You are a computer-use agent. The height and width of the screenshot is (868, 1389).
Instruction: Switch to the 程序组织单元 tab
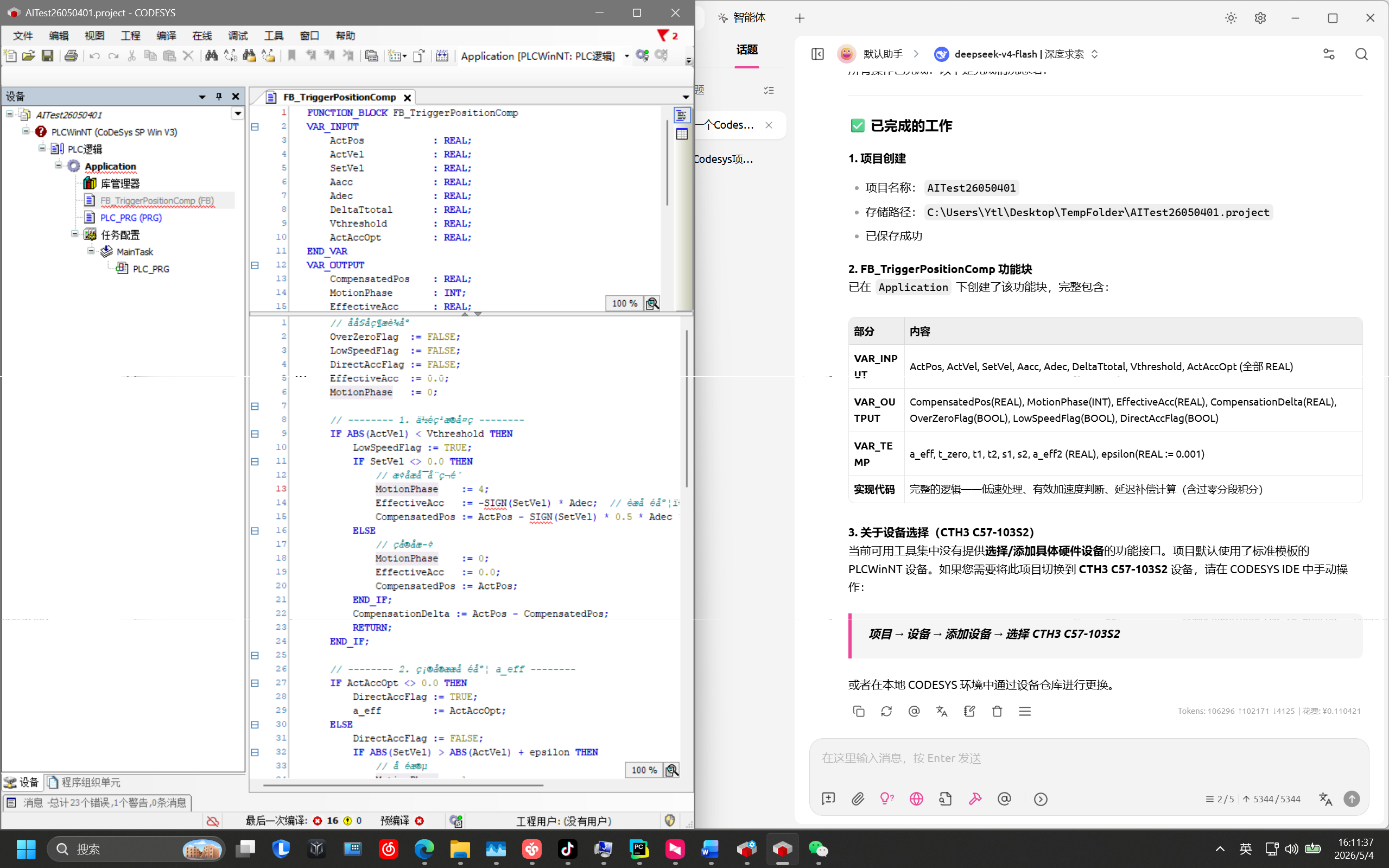pos(84,782)
